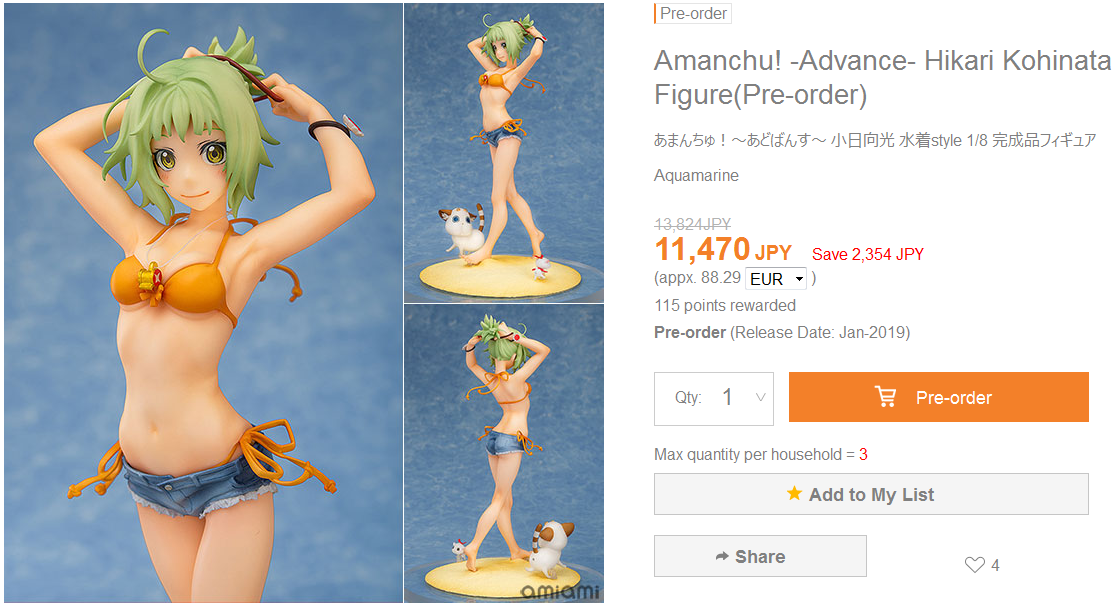The width and height of the screenshot is (1114, 606).
Task: Click the shopping cart icon on Pre-order button
Action: pos(885,396)
